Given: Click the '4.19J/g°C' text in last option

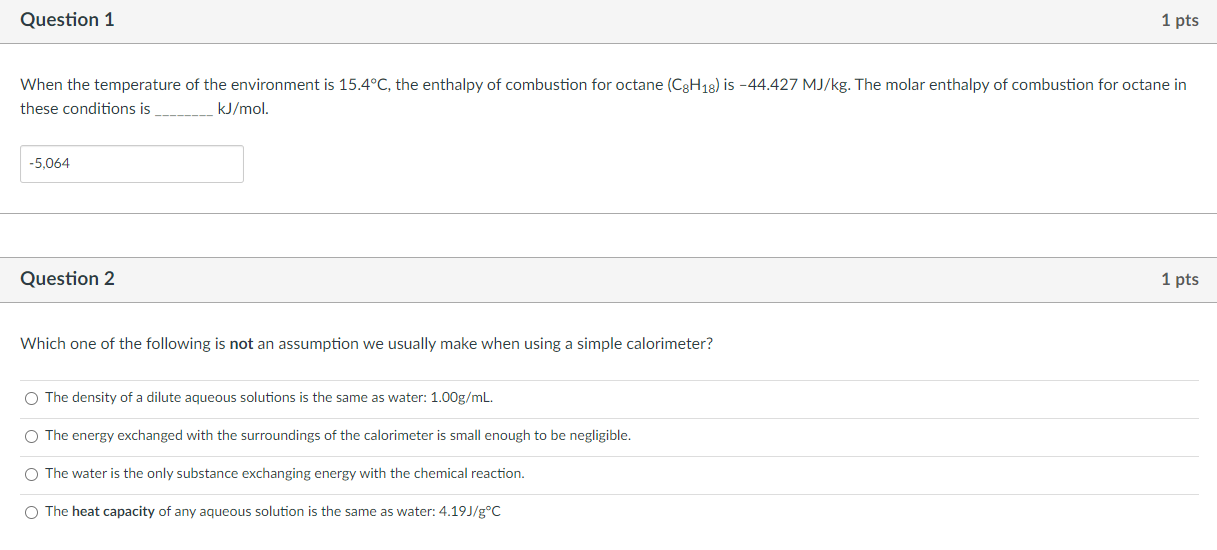Looking at the screenshot, I should point(470,512).
